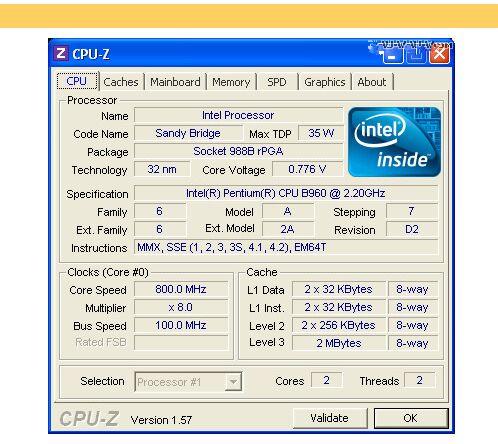Minimize the CPU-Z window

click(392, 55)
